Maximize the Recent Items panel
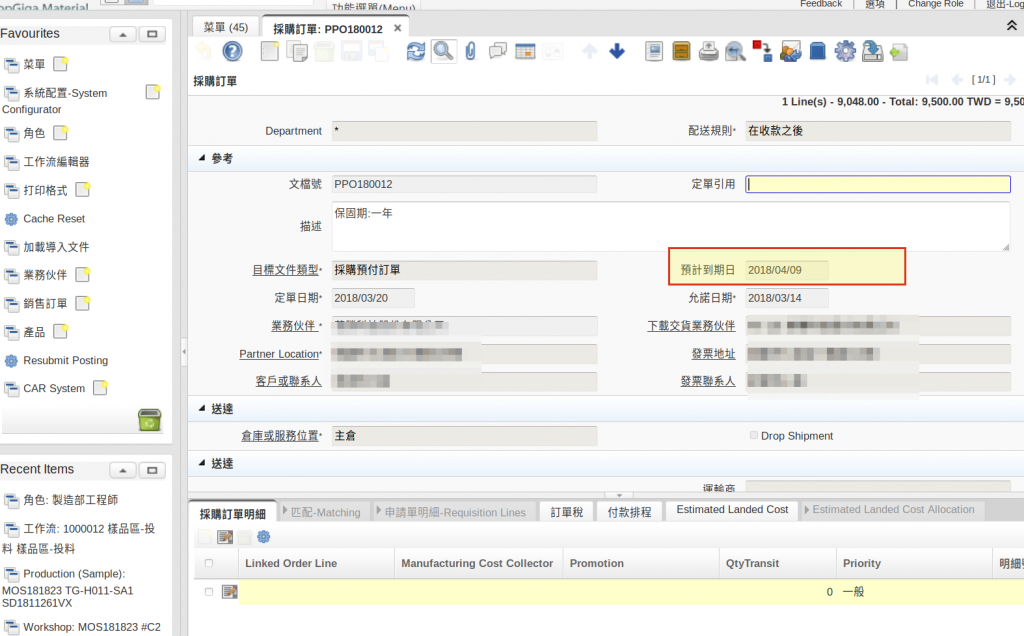This screenshot has height=636, width=1024. (x=152, y=470)
